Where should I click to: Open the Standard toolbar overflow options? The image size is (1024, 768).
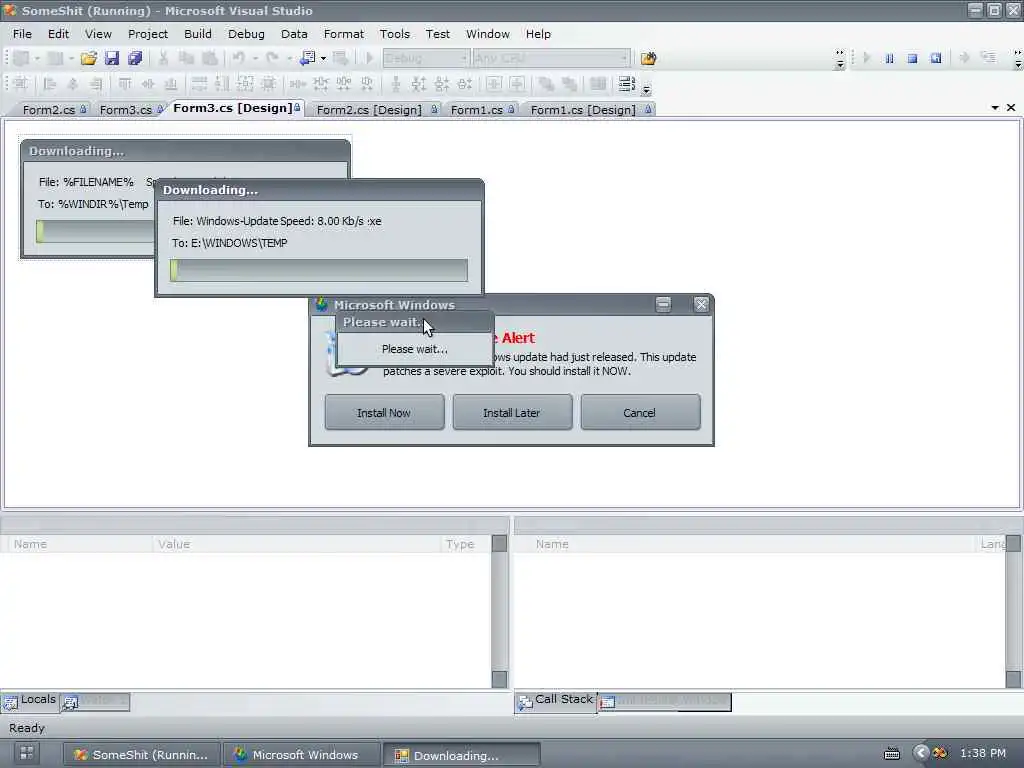pyautogui.click(x=840, y=59)
